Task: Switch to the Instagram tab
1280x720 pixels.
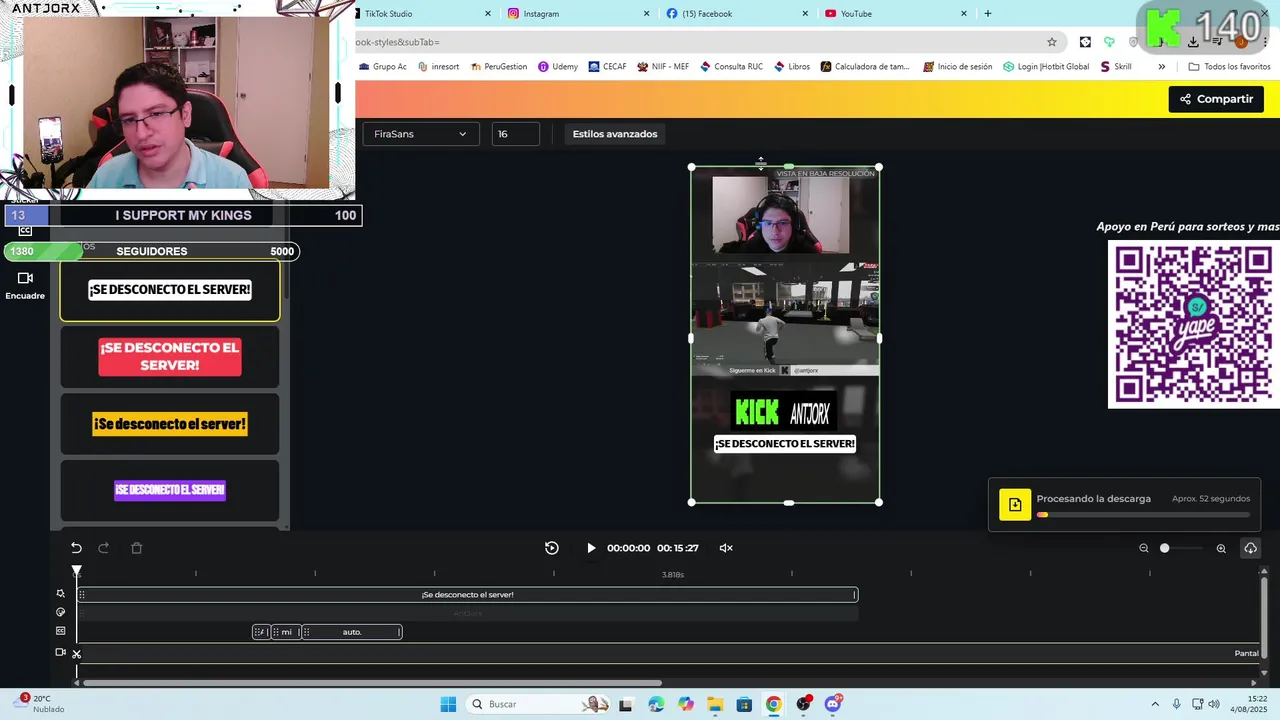Action: tap(577, 14)
